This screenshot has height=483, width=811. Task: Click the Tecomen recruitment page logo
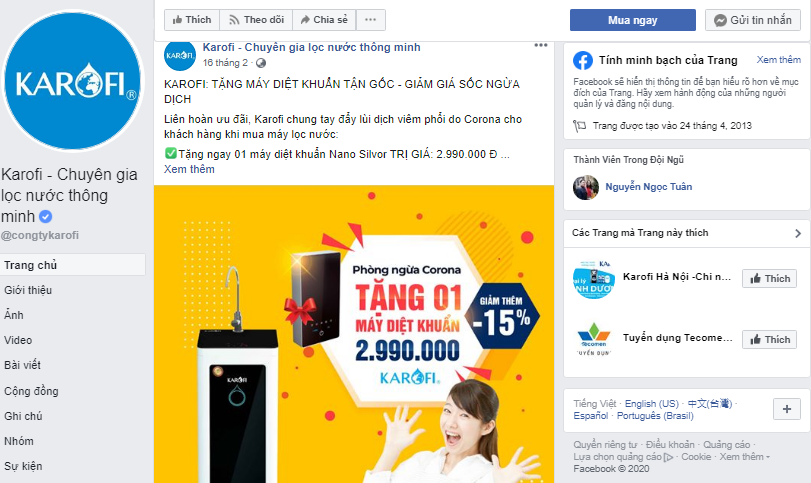594,340
